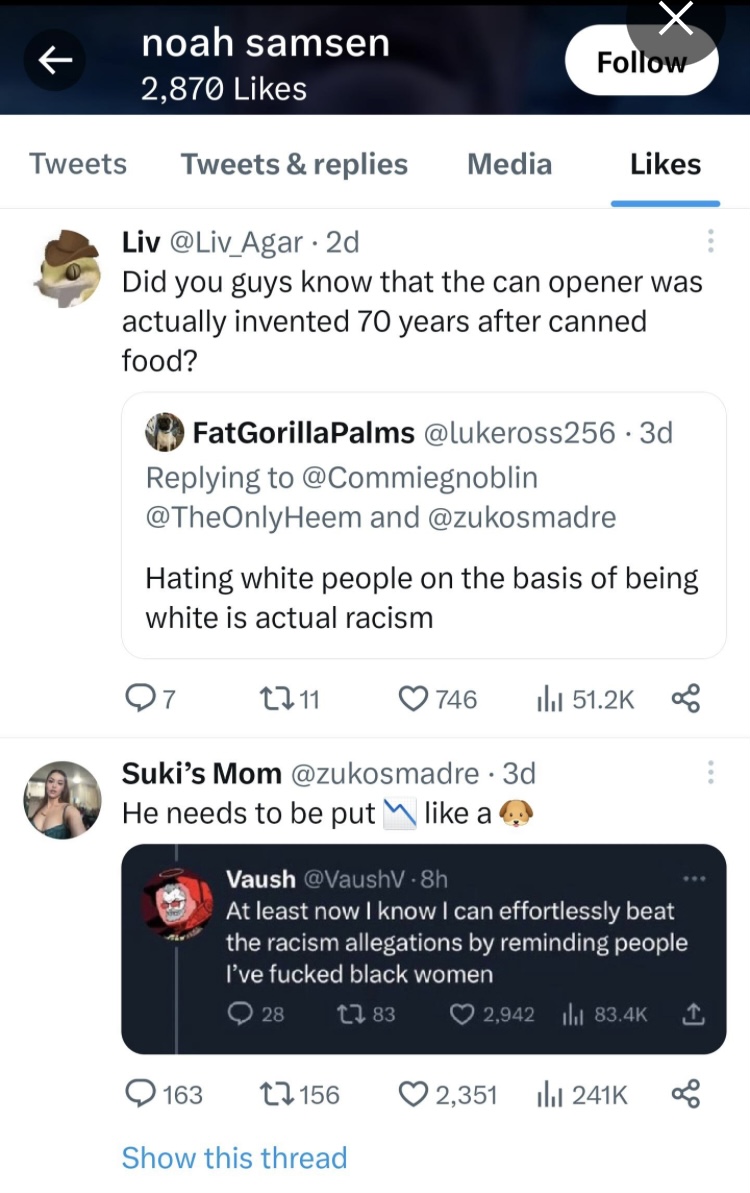Viewport: 750px width, 1193px height.
Task: Open more options on Suki's Mom tweet
Action: point(710,772)
